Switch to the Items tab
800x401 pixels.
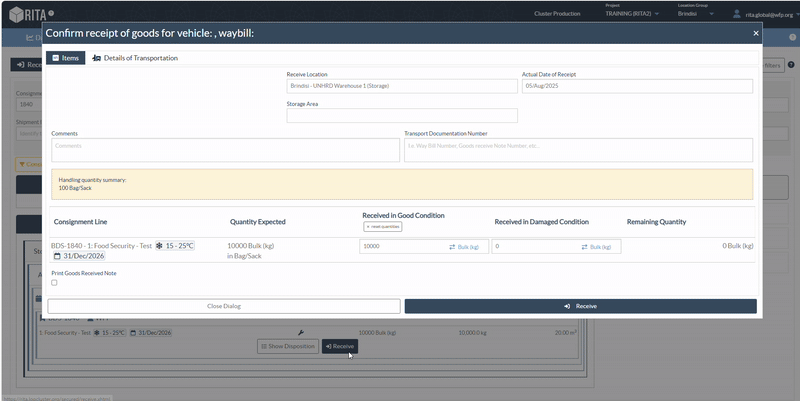pyautogui.click(x=65, y=58)
